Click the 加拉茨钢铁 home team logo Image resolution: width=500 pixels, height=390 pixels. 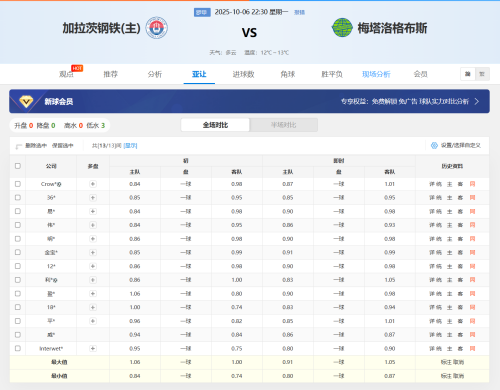tap(156, 28)
